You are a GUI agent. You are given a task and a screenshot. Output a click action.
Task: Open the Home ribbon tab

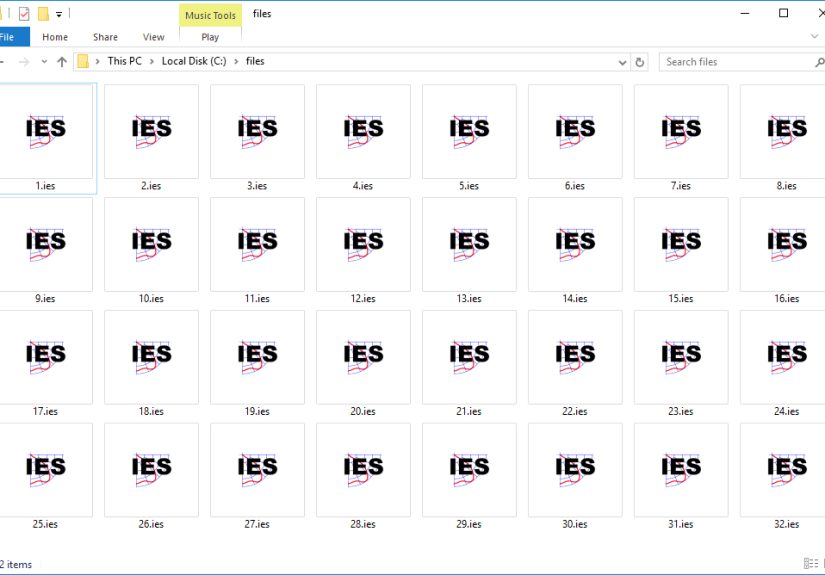coord(55,37)
